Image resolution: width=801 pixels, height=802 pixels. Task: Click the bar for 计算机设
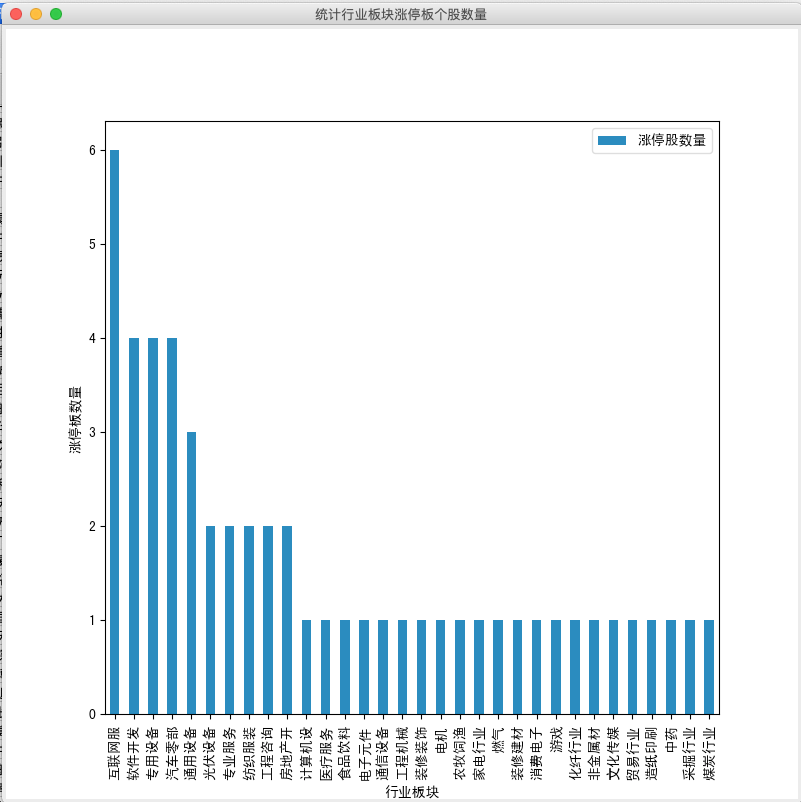point(306,667)
